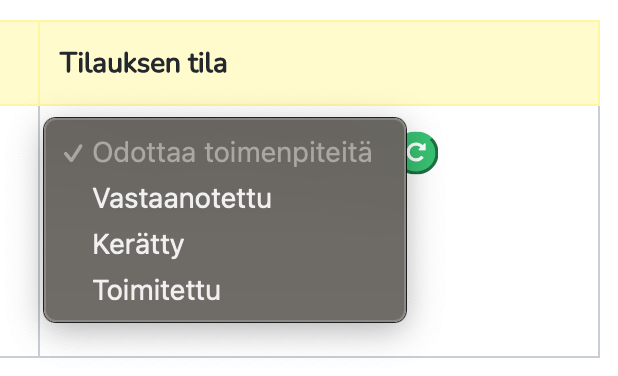Save the status change via the green reload button
The width and height of the screenshot is (618, 376).
pyautogui.click(x=422, y=153)
